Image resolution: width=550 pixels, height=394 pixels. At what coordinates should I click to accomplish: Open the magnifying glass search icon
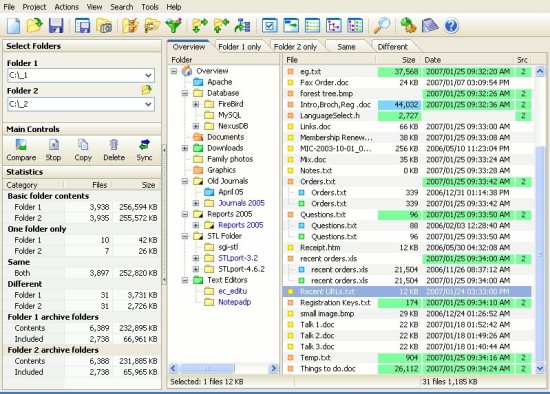pos(382,26)
